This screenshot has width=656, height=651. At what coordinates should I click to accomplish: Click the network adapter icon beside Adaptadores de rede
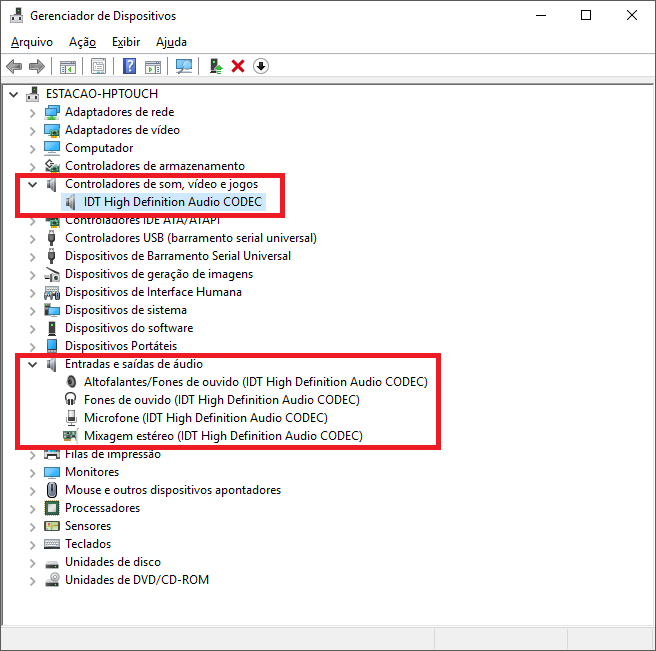click(52, 112)
